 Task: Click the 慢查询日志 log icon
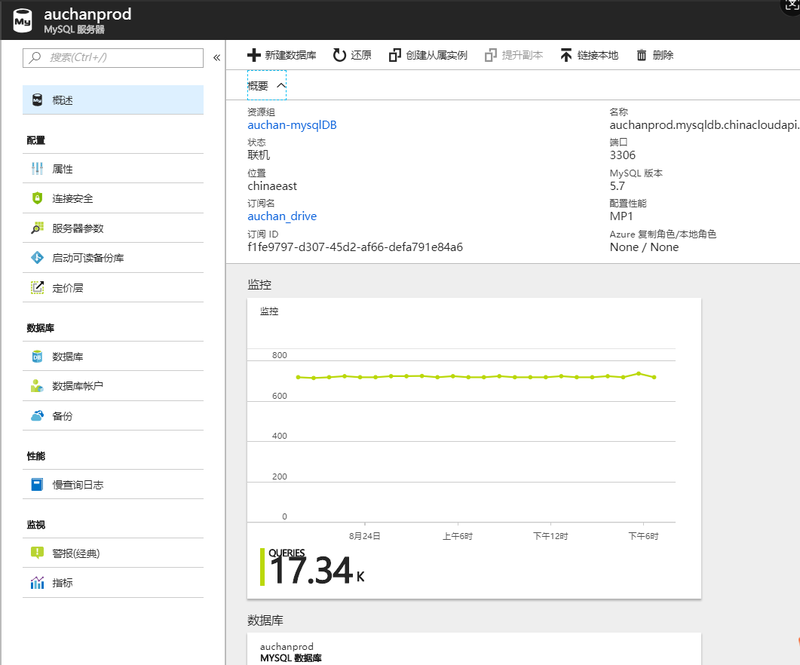(37, 484)
